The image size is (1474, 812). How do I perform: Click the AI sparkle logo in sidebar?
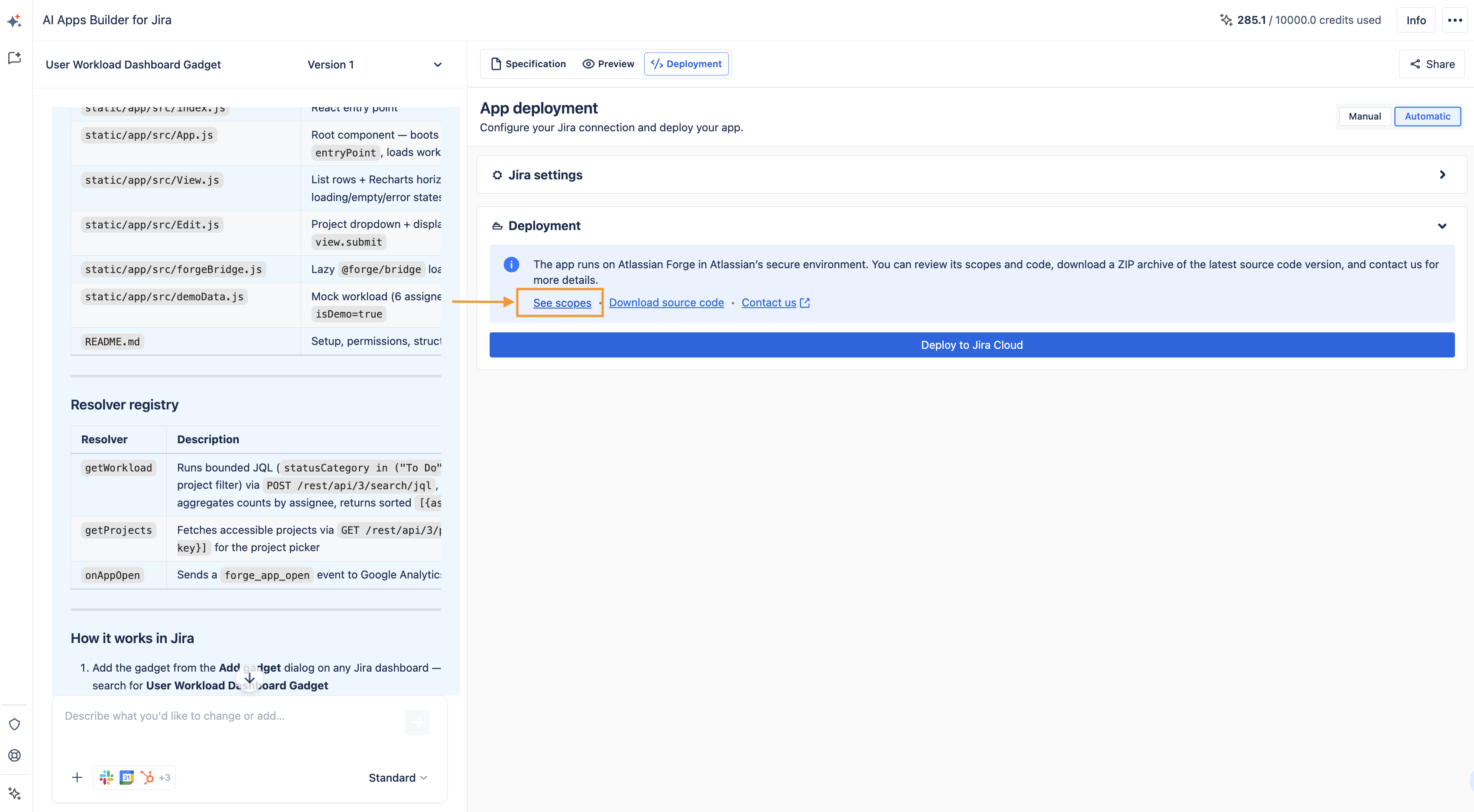click(14, 21)
